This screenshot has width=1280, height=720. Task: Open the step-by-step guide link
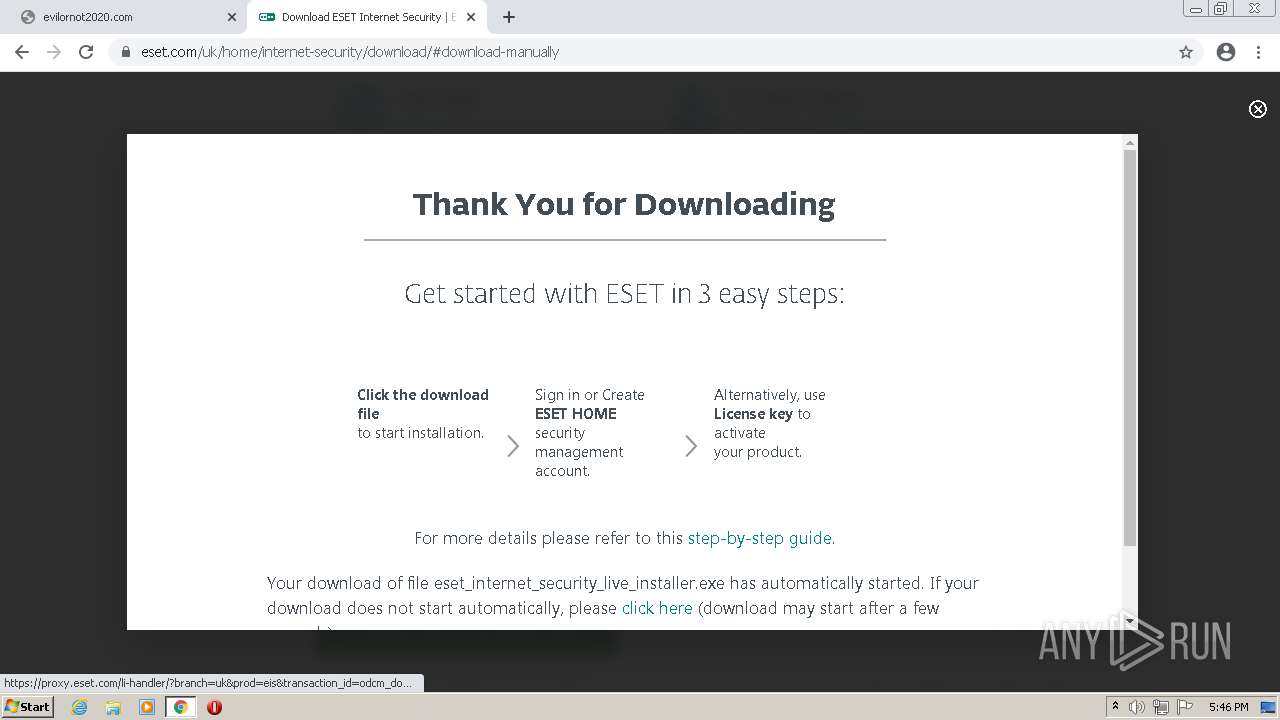pos(759,538)
